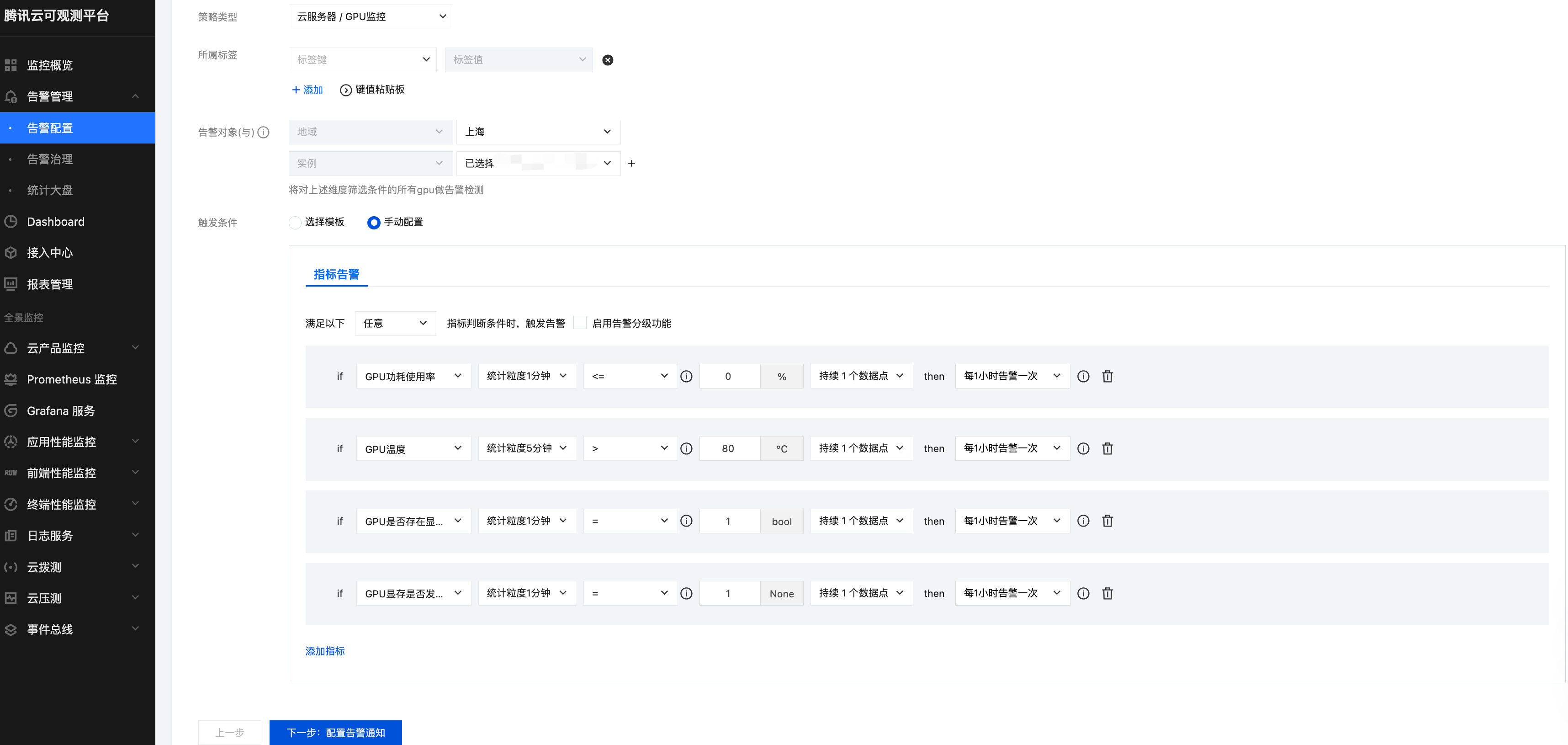Click the info icon after the GPU温度 operator dropdown

[686, 448]
